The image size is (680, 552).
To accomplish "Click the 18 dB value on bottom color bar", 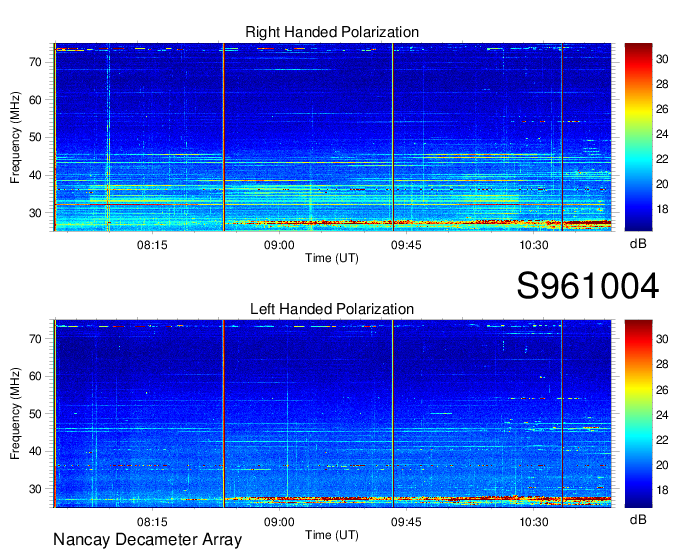I will (662, 490).
